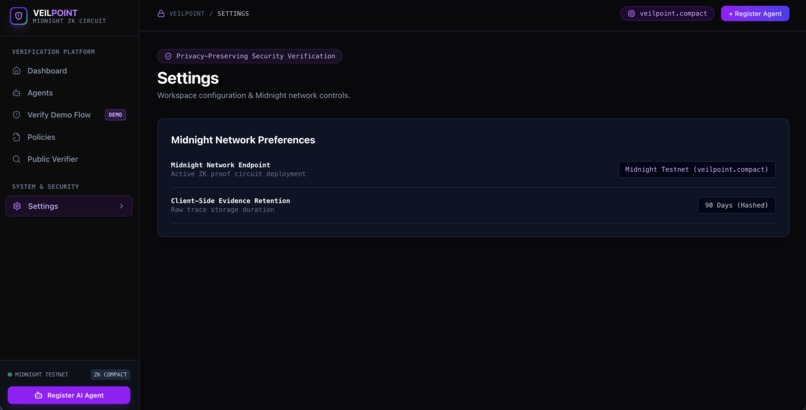The image size is (806, 410).
Task: Click the Settings gear icon in sidebar
Action: tap(17, 206)
